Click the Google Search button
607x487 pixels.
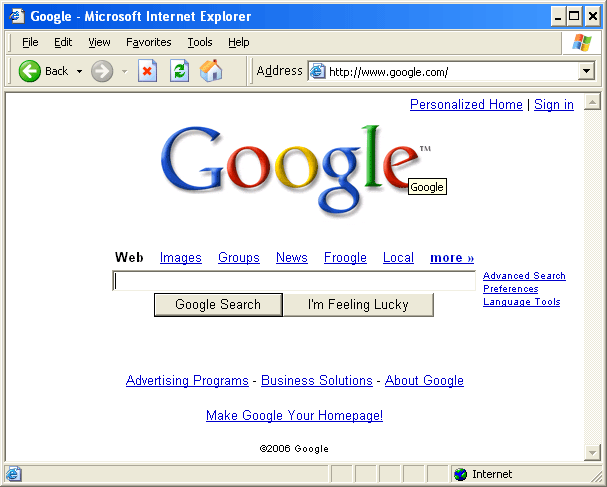[218, 305]
